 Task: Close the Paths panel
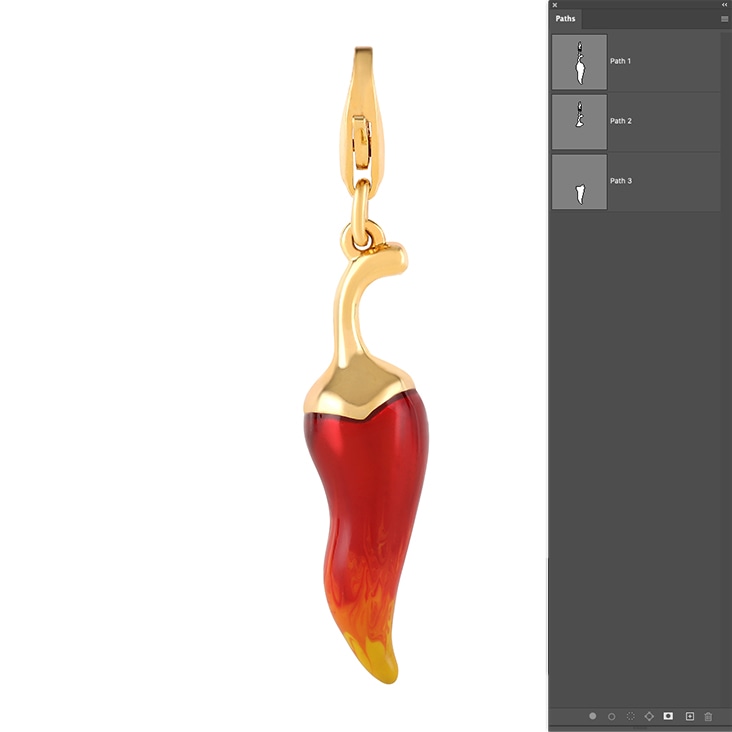point(555,5)
